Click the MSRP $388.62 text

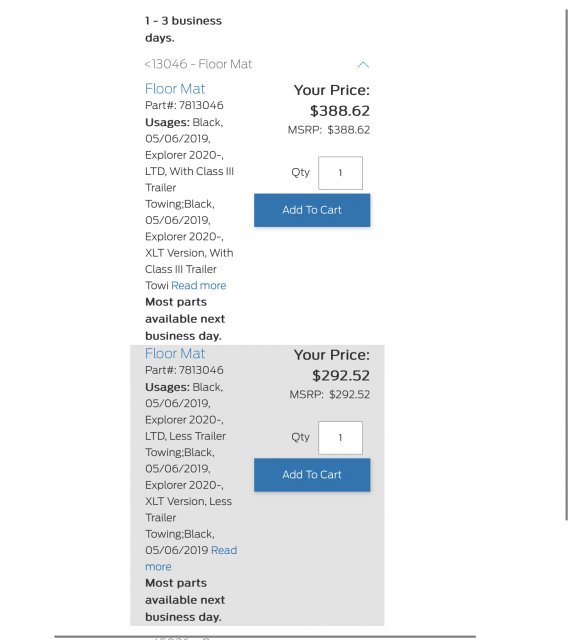pyautogui.click(x=329, y=130)
